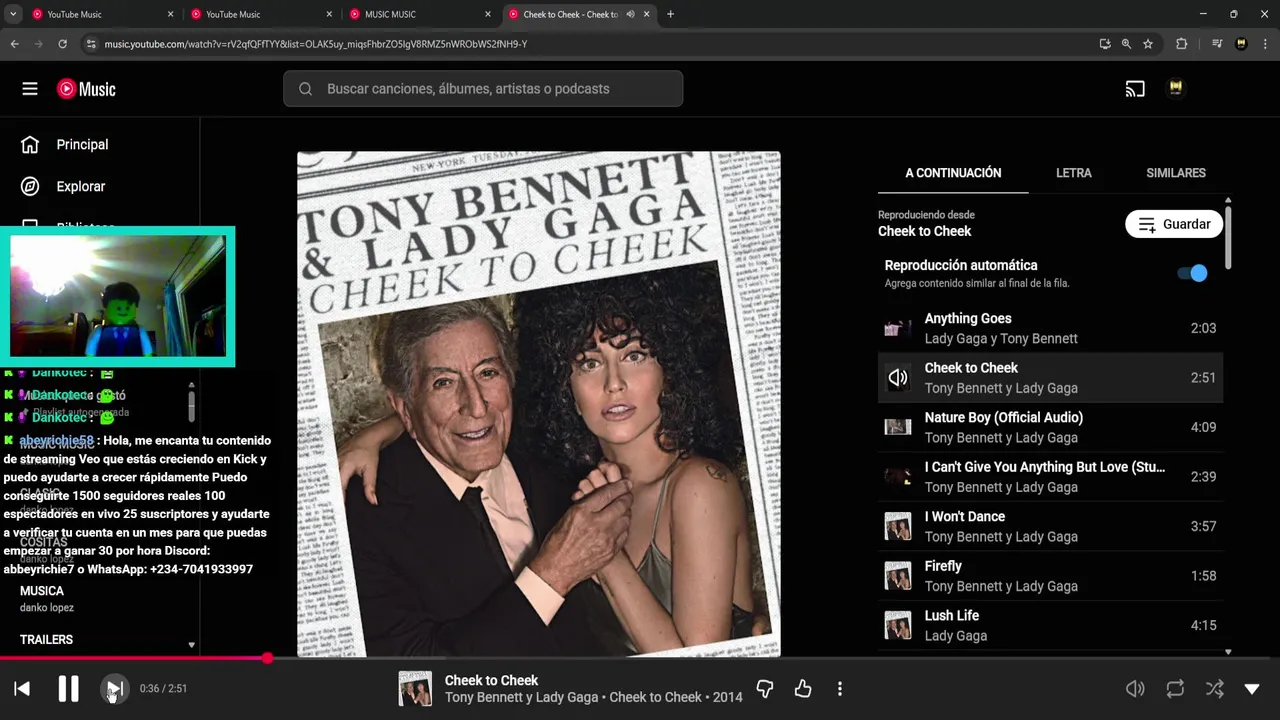Open the browser extensions puzzle icon

(1182, 44)
